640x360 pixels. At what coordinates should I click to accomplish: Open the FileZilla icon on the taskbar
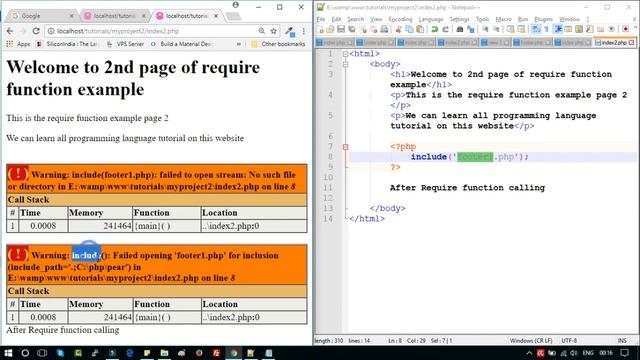(x=216, y=353)
